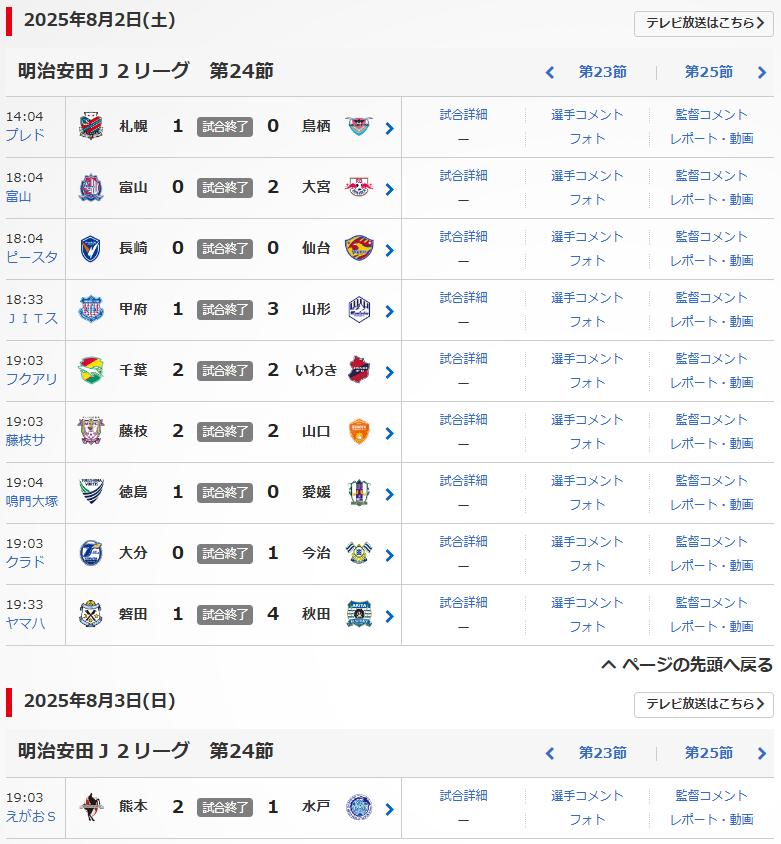The height and width of the screenshot is (844, 781).
Task: Expand the Kofu vs Yamagata match arrow
Action: click(x=389, y=311)
